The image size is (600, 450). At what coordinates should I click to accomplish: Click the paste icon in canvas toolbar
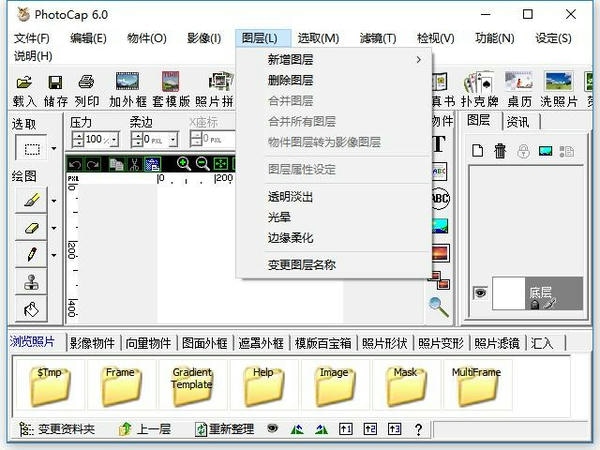(x=152, y=165)
